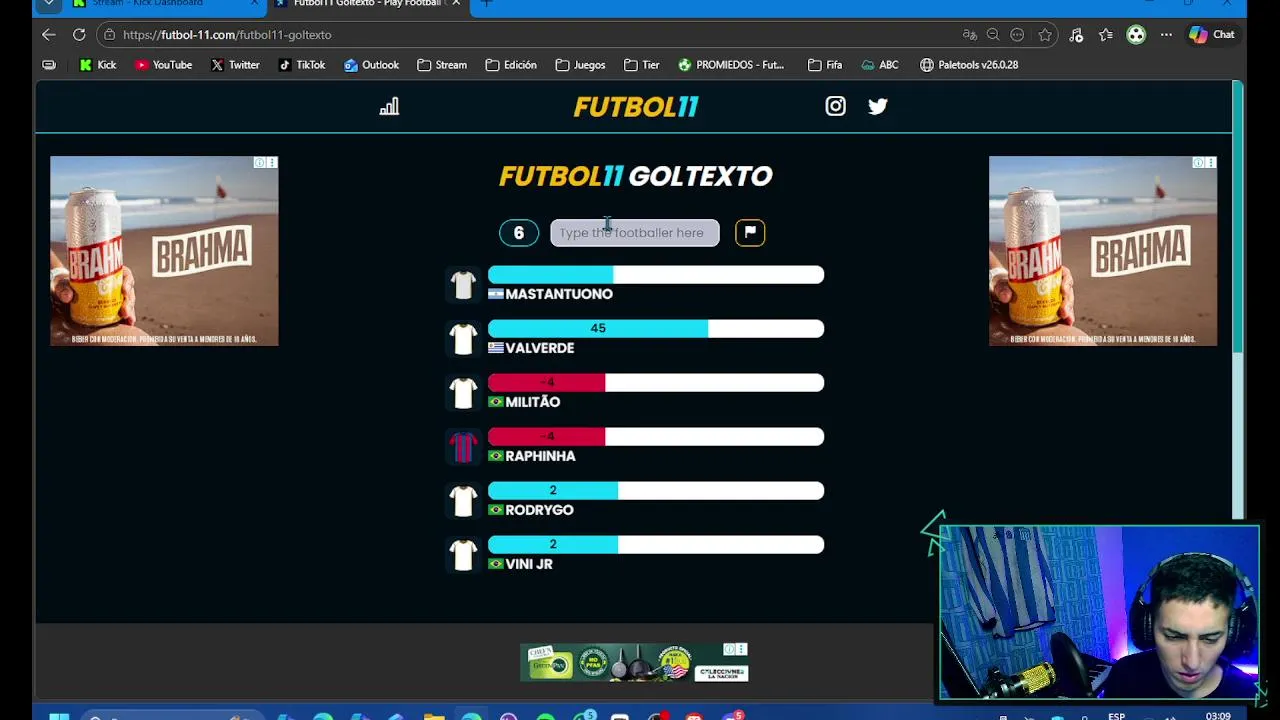Open the Outlook bookmark
This screenshot has height=720, width=1280.
pyautogui.click(x=371, y=64)
